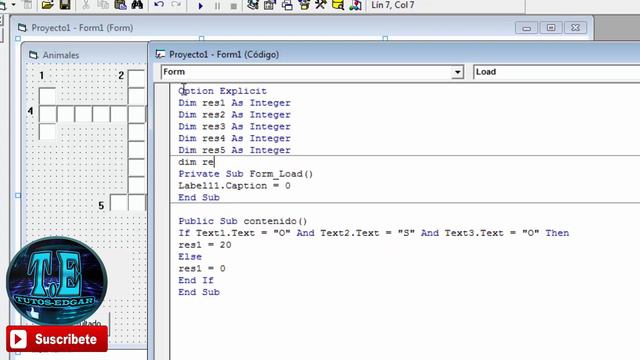Click the 'Dim res5 As Integer' line
This screenshot has height=360, width=640.
click(234, 150)
